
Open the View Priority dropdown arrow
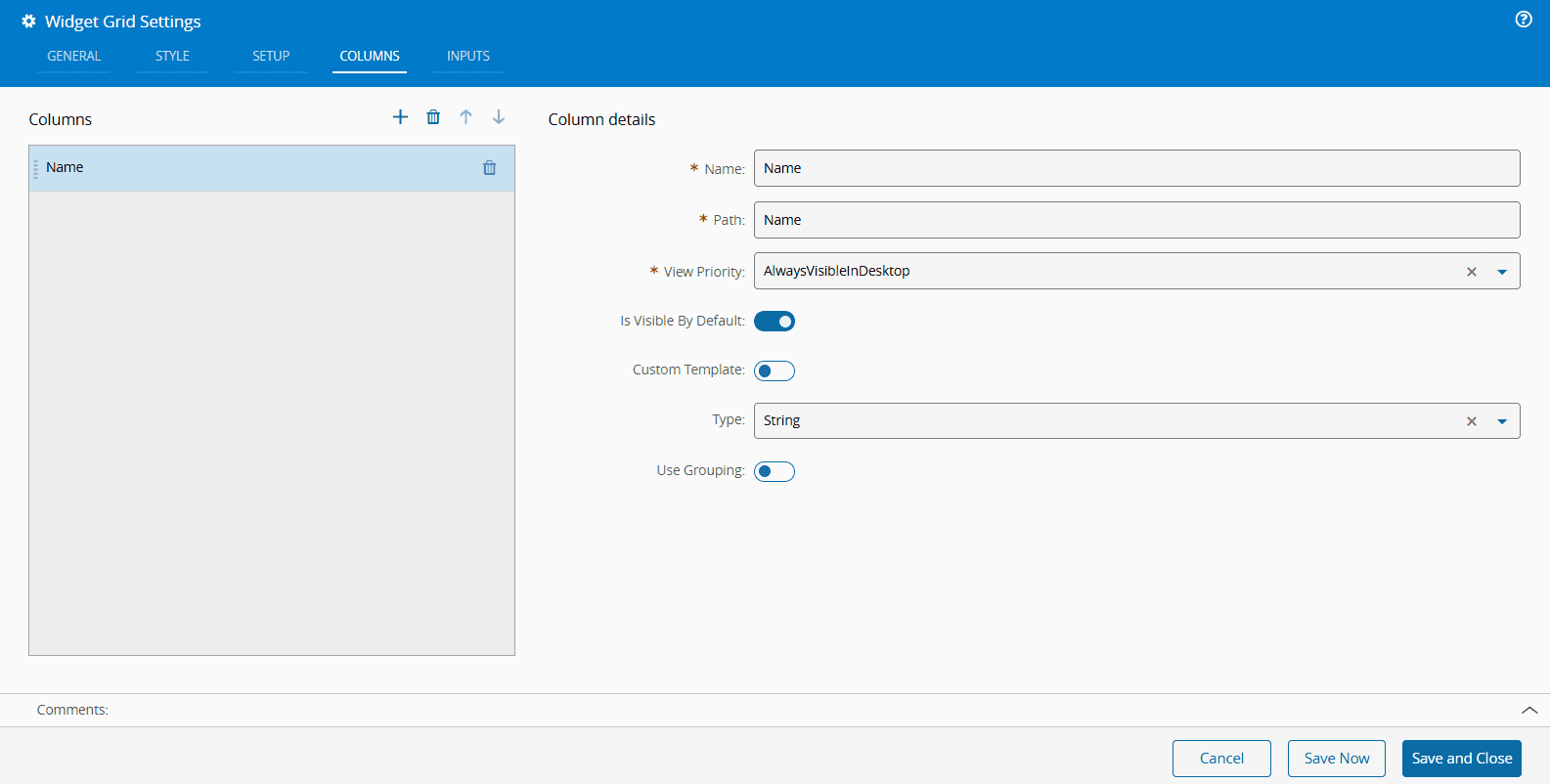[1502, 272]
